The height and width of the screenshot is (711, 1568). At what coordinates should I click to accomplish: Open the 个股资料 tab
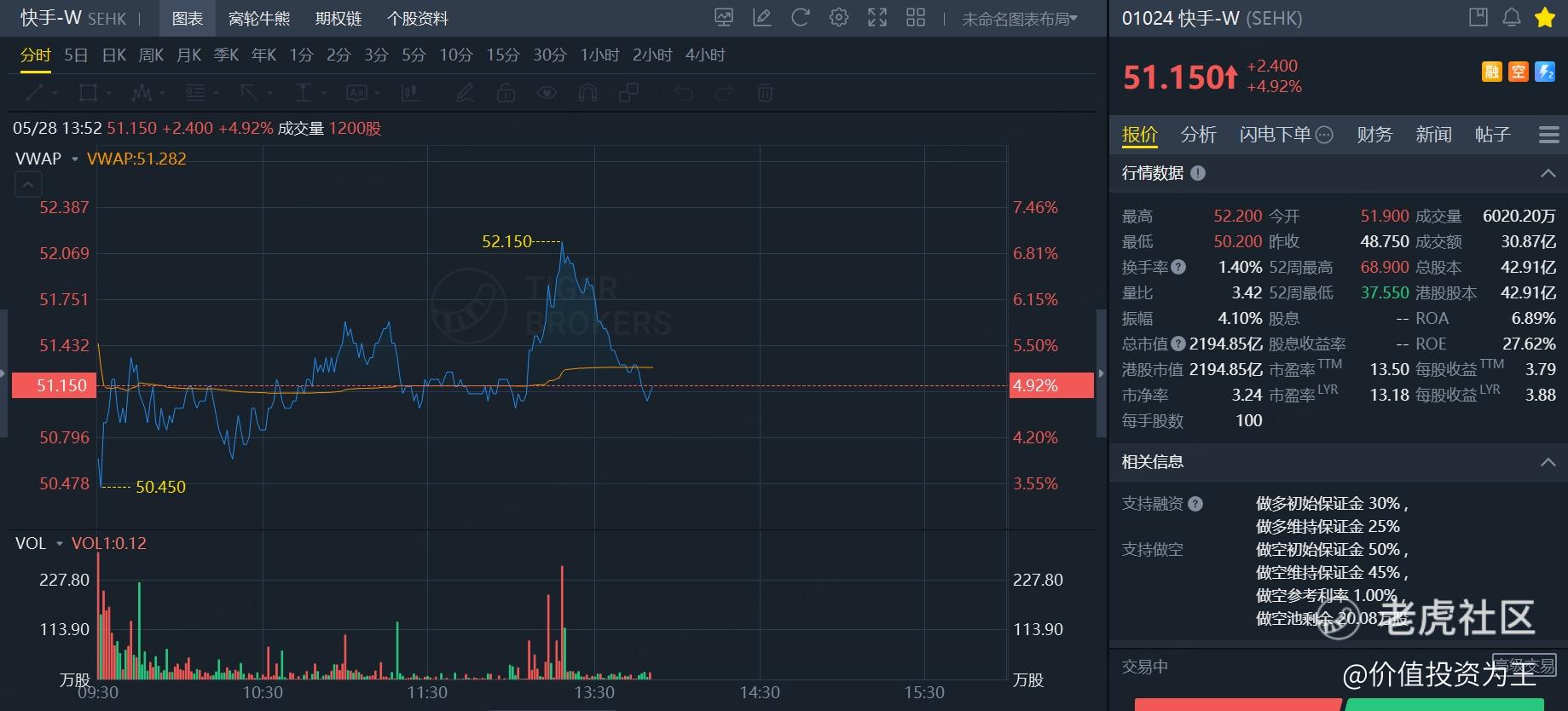(x=418, y=19)
